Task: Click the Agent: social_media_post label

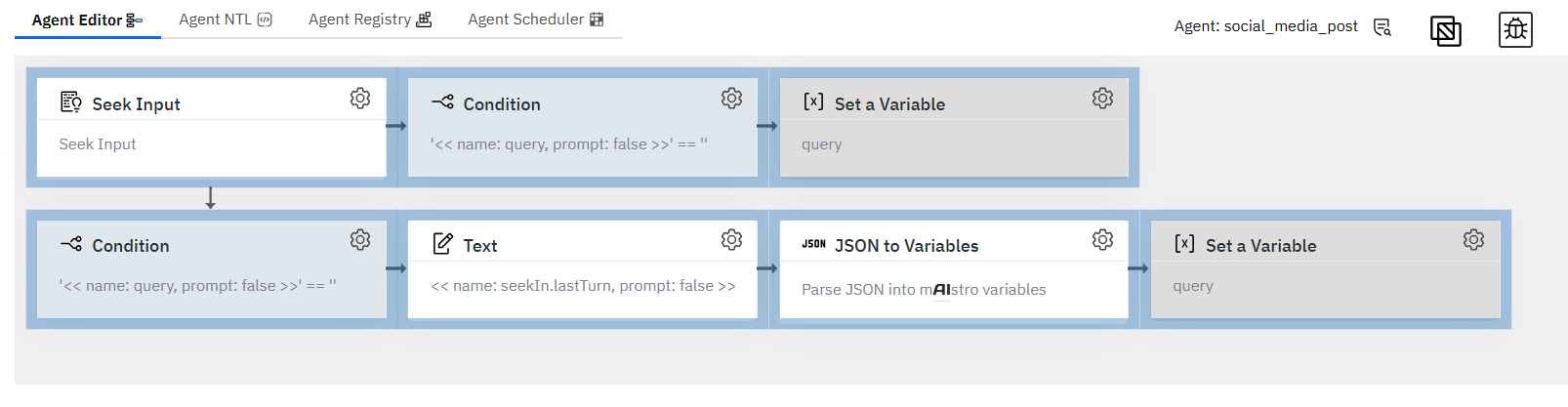Action: coord(1265,26)
